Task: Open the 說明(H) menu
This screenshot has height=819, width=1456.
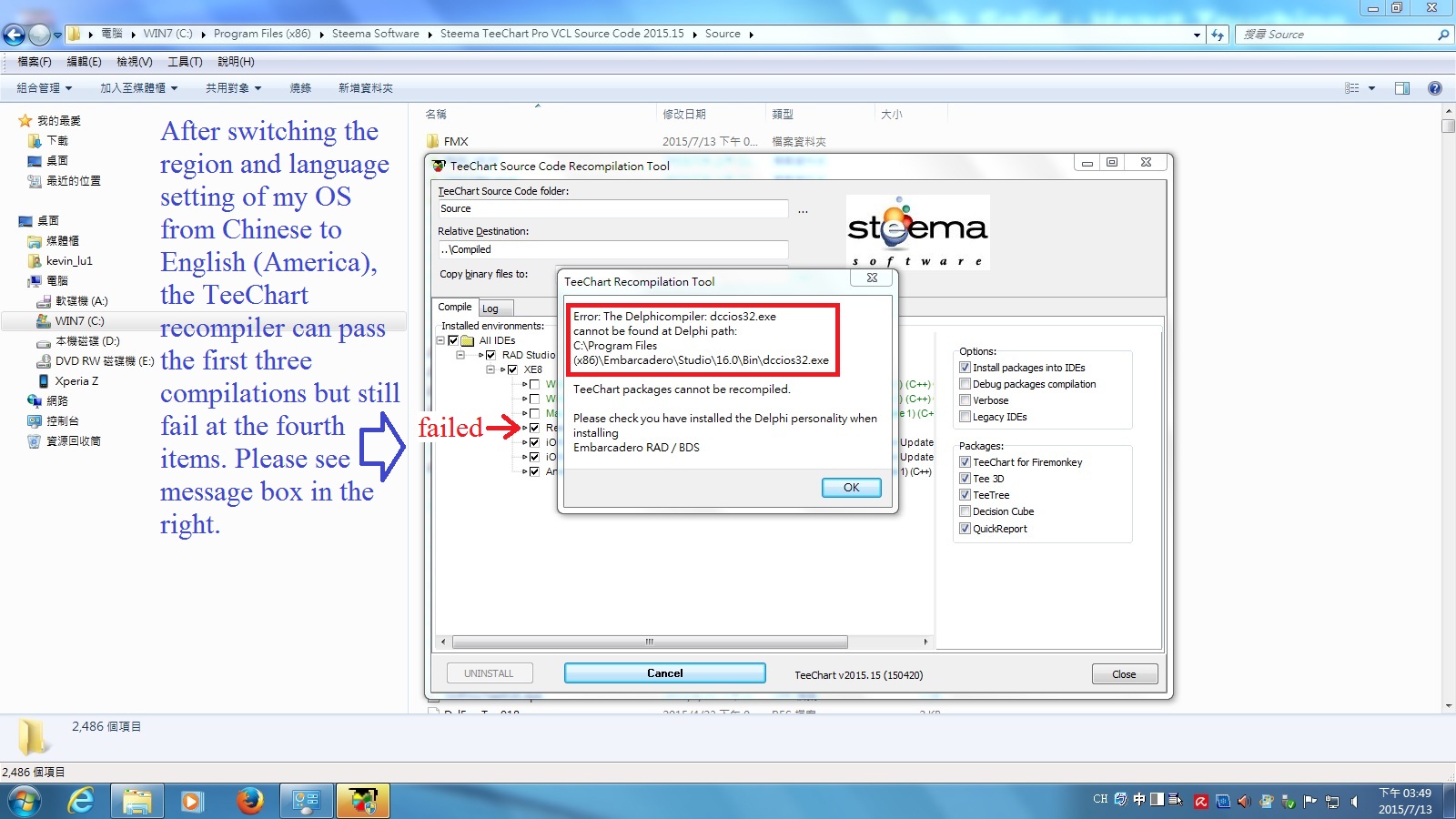Action: (236, 62)
